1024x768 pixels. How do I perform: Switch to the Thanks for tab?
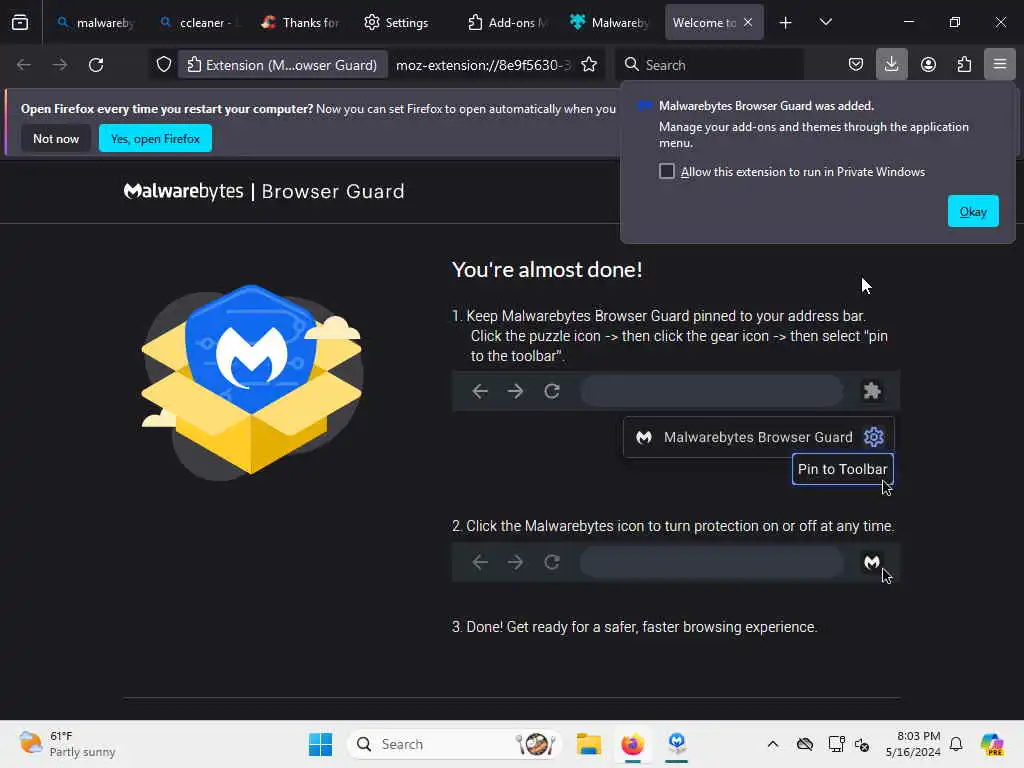click(x=300, y=22)
